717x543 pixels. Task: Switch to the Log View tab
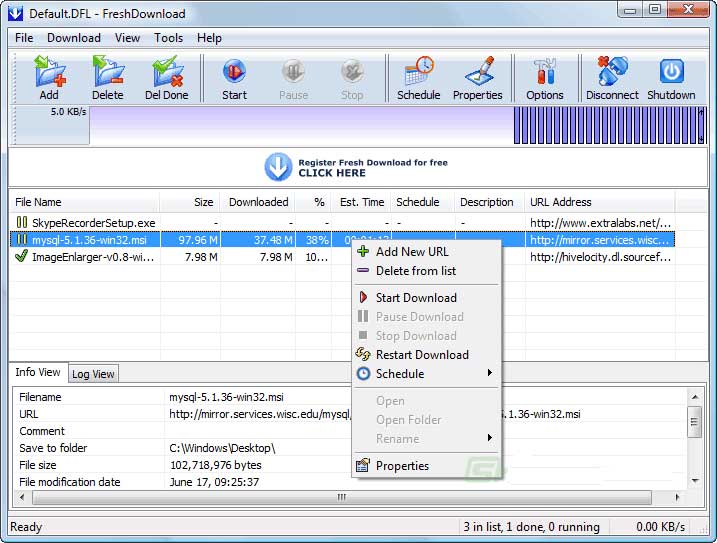(93, 374)
